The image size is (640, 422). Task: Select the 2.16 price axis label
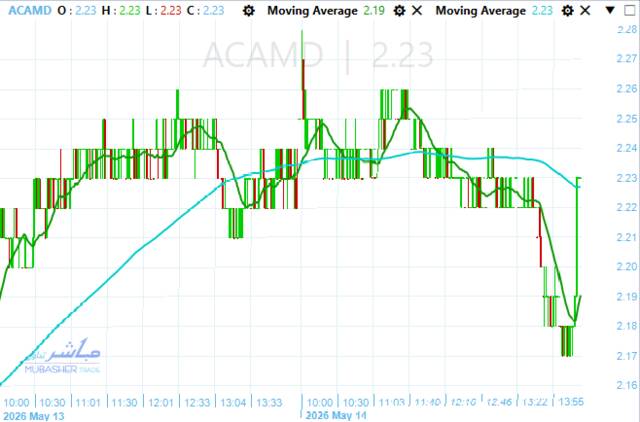pyautogui.click(x=627, y=385)
